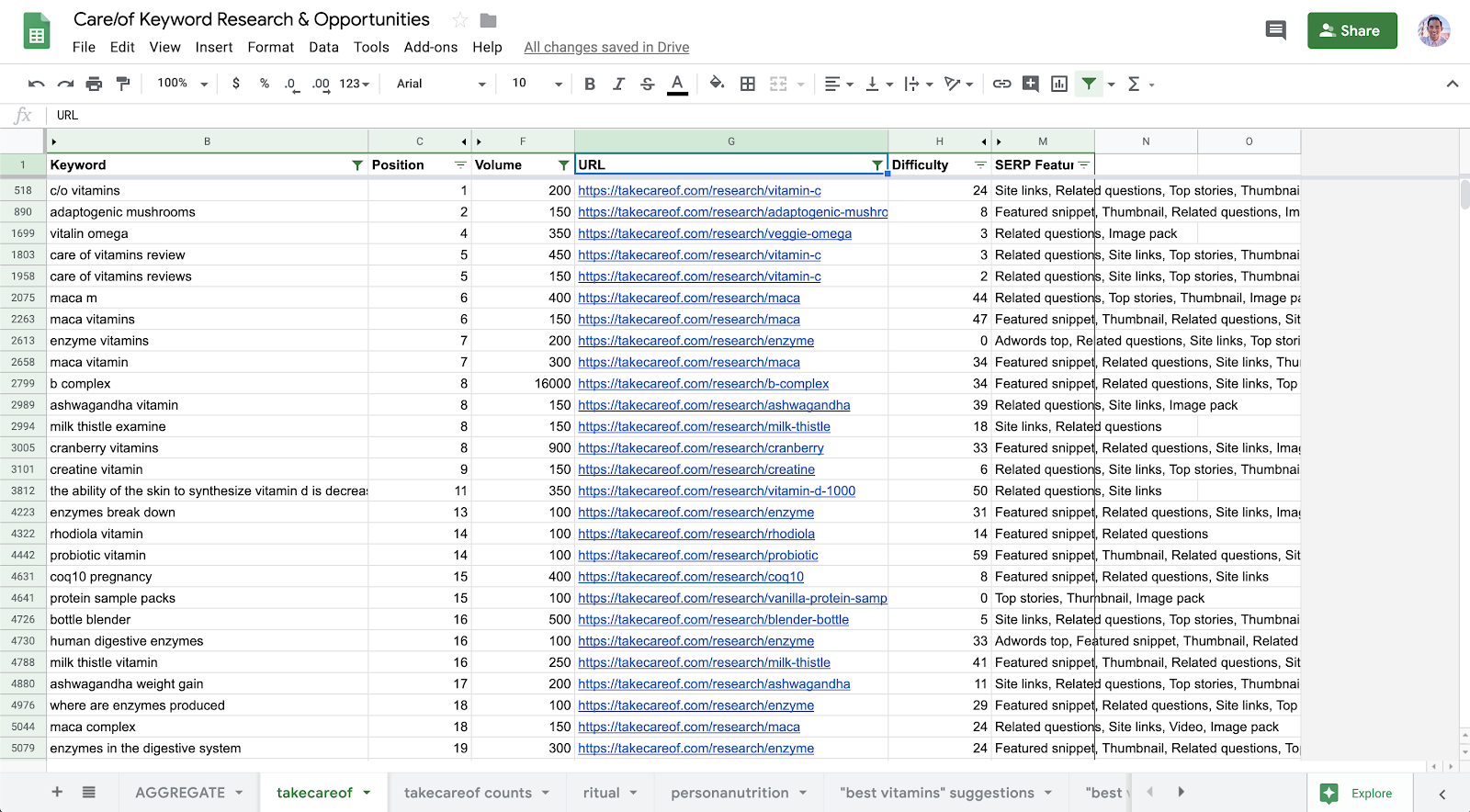The width and height of the screenshot is (1470, 812).
Task: Click the merge cells icon
Action: [x=778, y=84]
